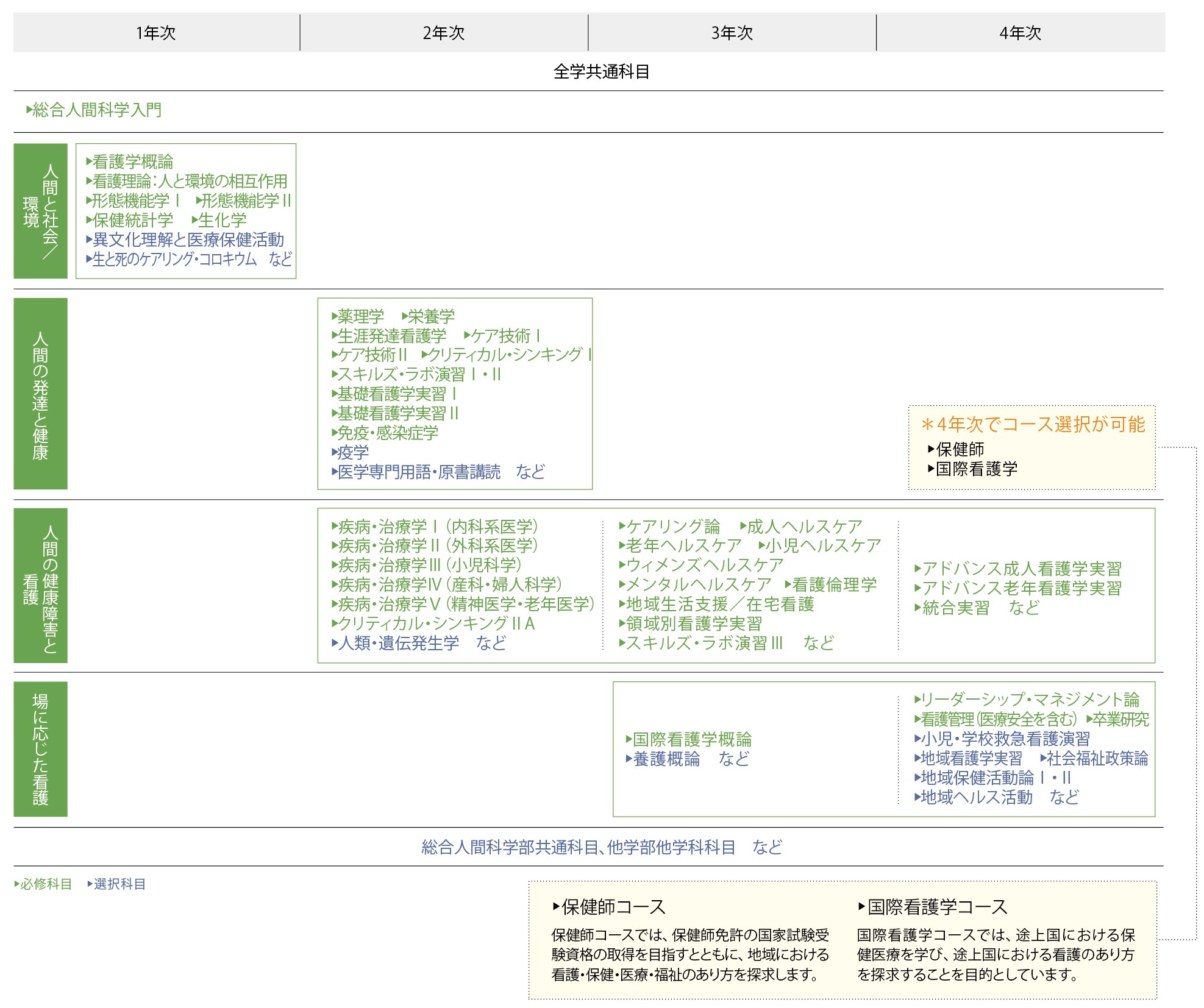The height and width of the screenshot is (1008, 1204).
Task: Click 生と死のケアリング・コロキウム elective
Action: point(172,259)
